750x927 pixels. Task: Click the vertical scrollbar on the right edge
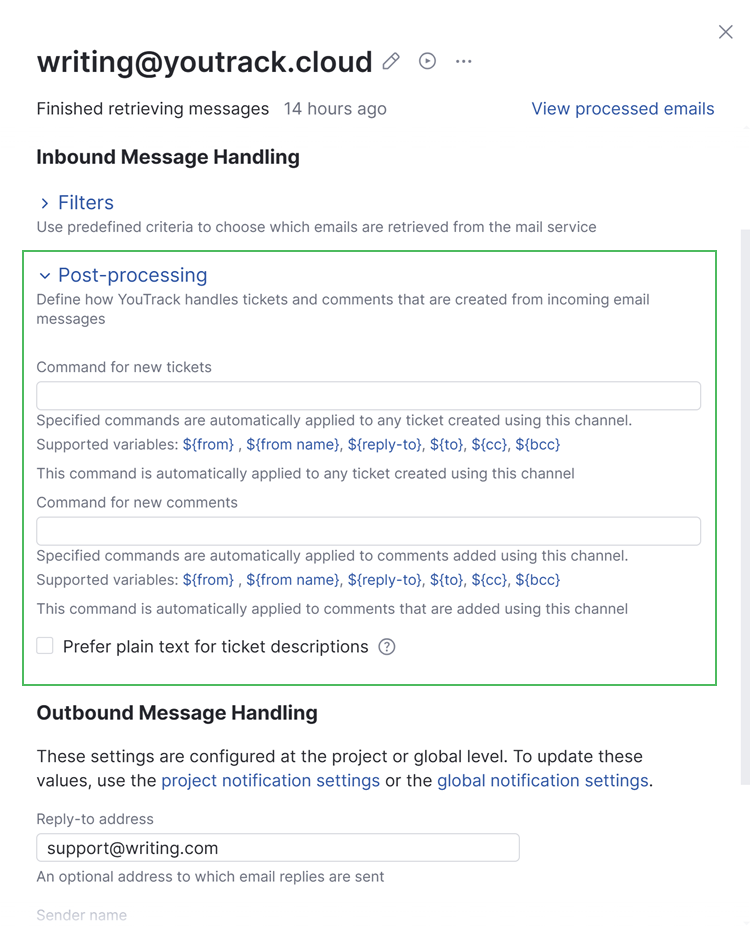pos(744,500)
